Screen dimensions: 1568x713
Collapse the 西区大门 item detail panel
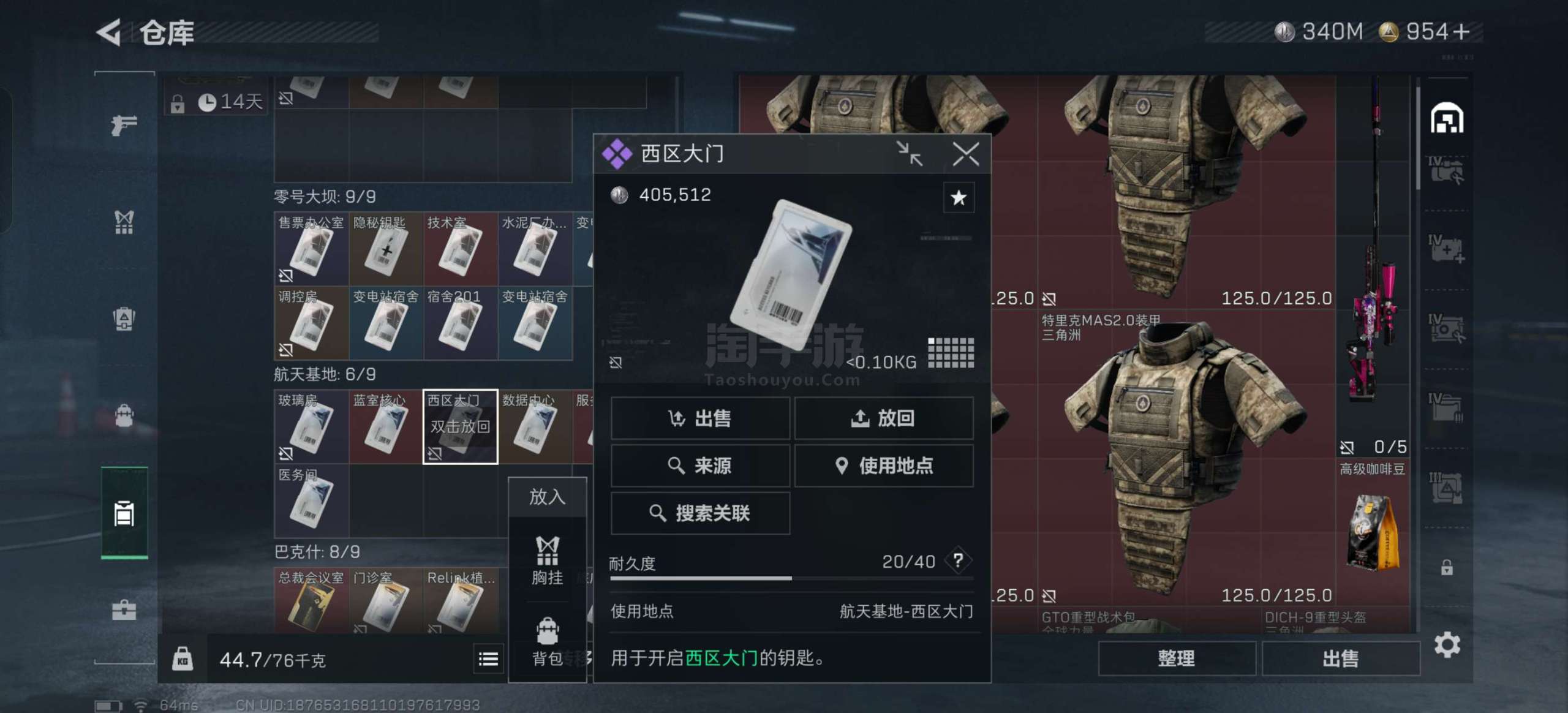910,153
